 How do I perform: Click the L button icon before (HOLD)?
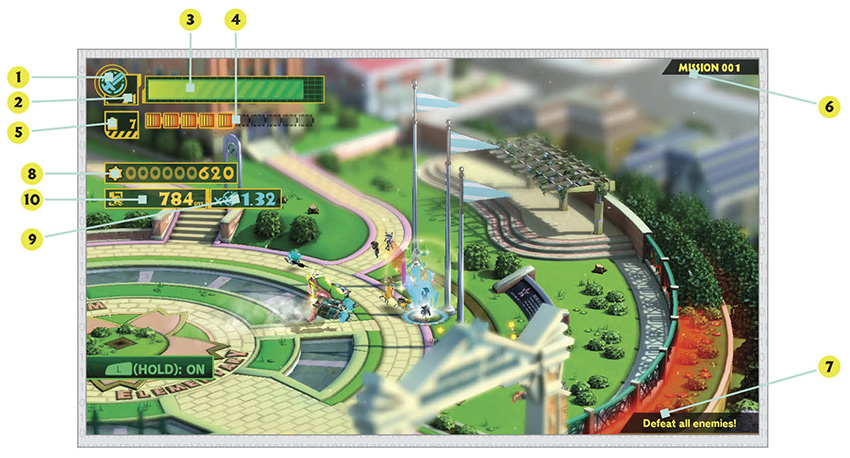click(119, 370)
